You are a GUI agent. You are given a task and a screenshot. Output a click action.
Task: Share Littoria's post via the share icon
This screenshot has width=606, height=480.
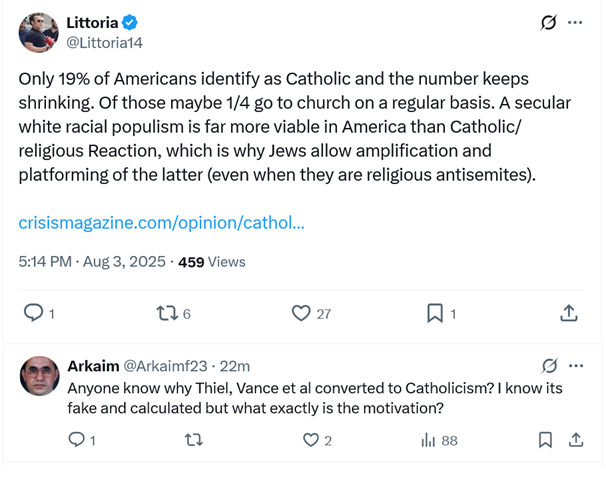click(568, 314)
